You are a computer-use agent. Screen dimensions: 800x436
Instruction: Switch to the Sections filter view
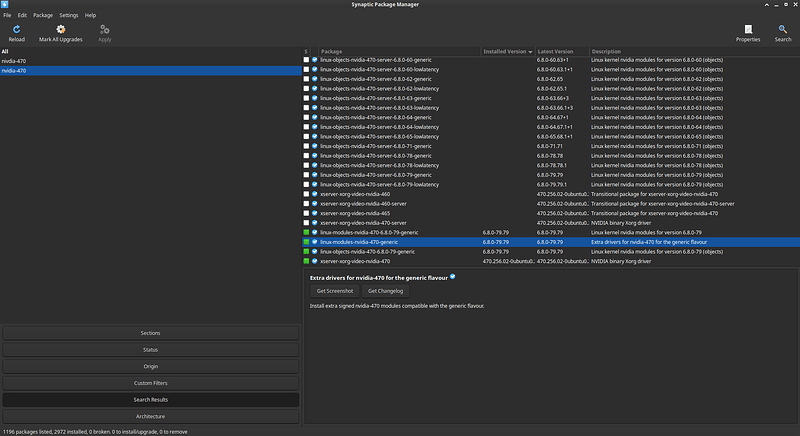click(150, 333)
